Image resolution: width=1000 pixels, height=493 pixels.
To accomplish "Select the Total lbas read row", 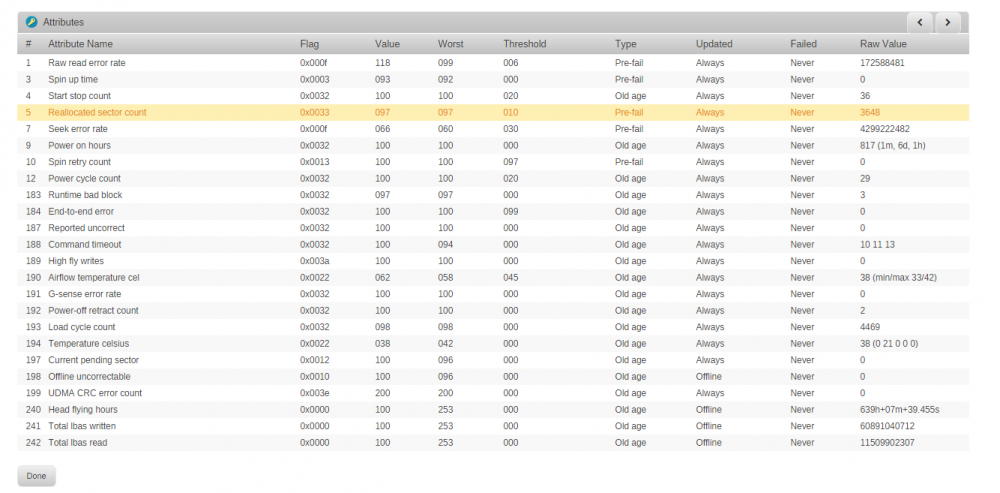I will click(493, 443).
